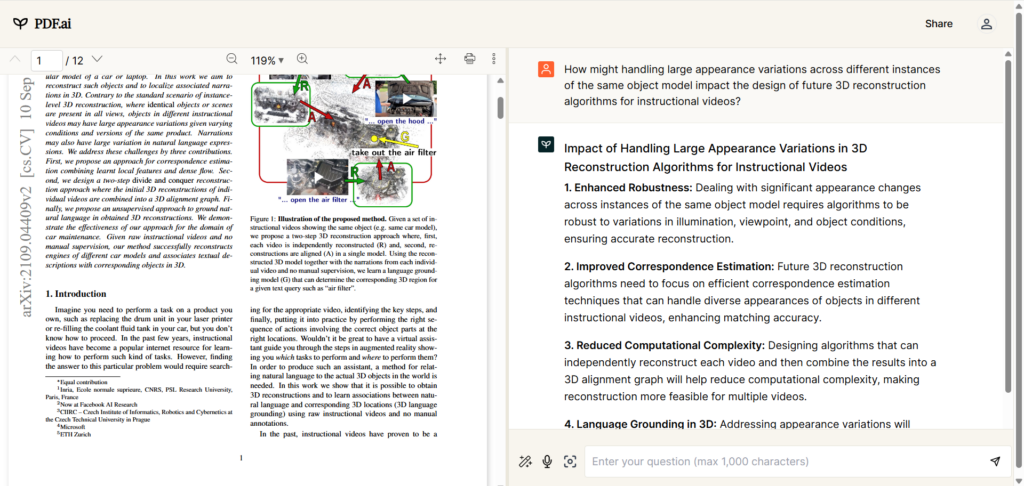Click the magic wand prompt icon
This screenshot has width=1024, height=486.
[x=524, y=461]
